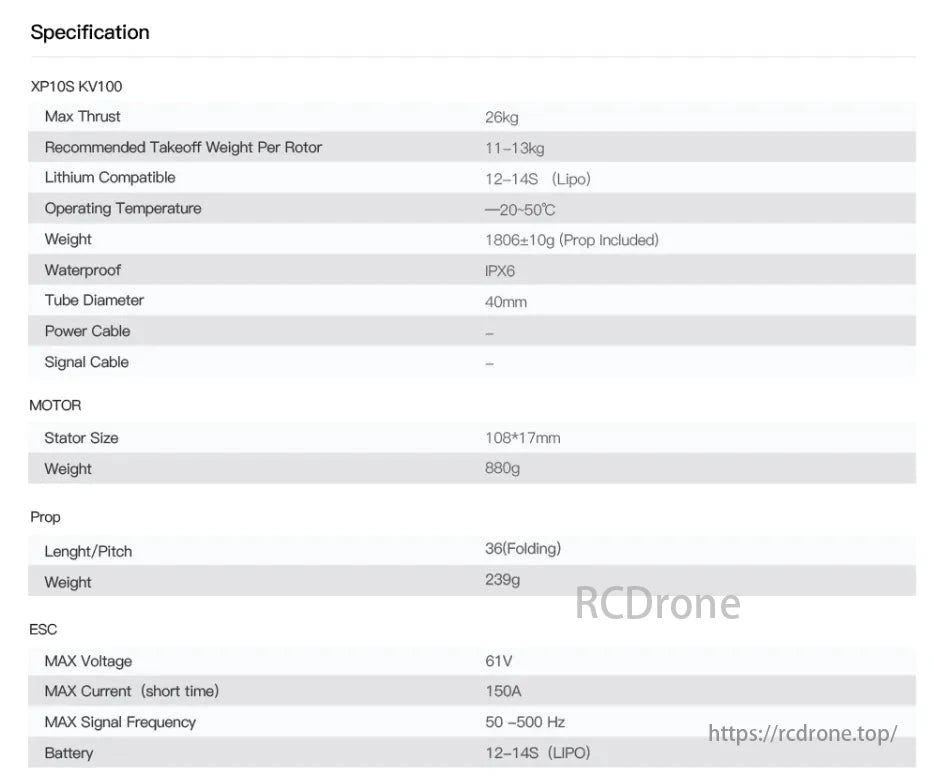Image resolution: width=934 pixels, height=780 pixels.
Task: Select the Tube Diameter row label
Action: (x=94, y=300)
